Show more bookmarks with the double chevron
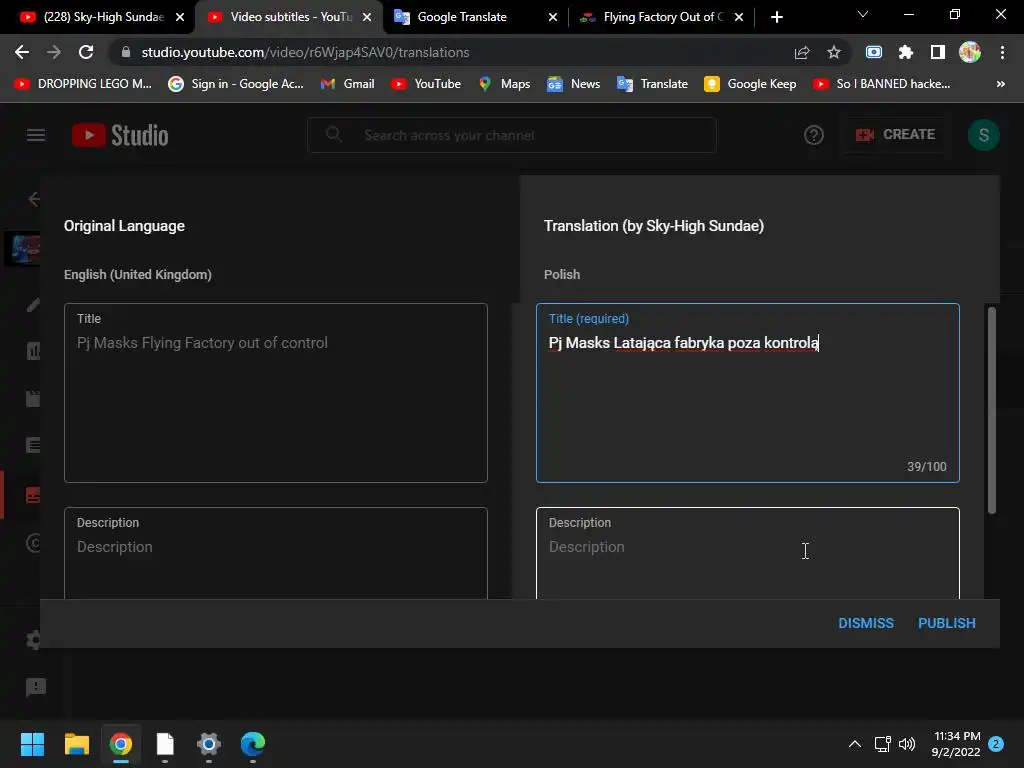The width and height of the screenshot is (1024, 768). (x=1000, y=84)
